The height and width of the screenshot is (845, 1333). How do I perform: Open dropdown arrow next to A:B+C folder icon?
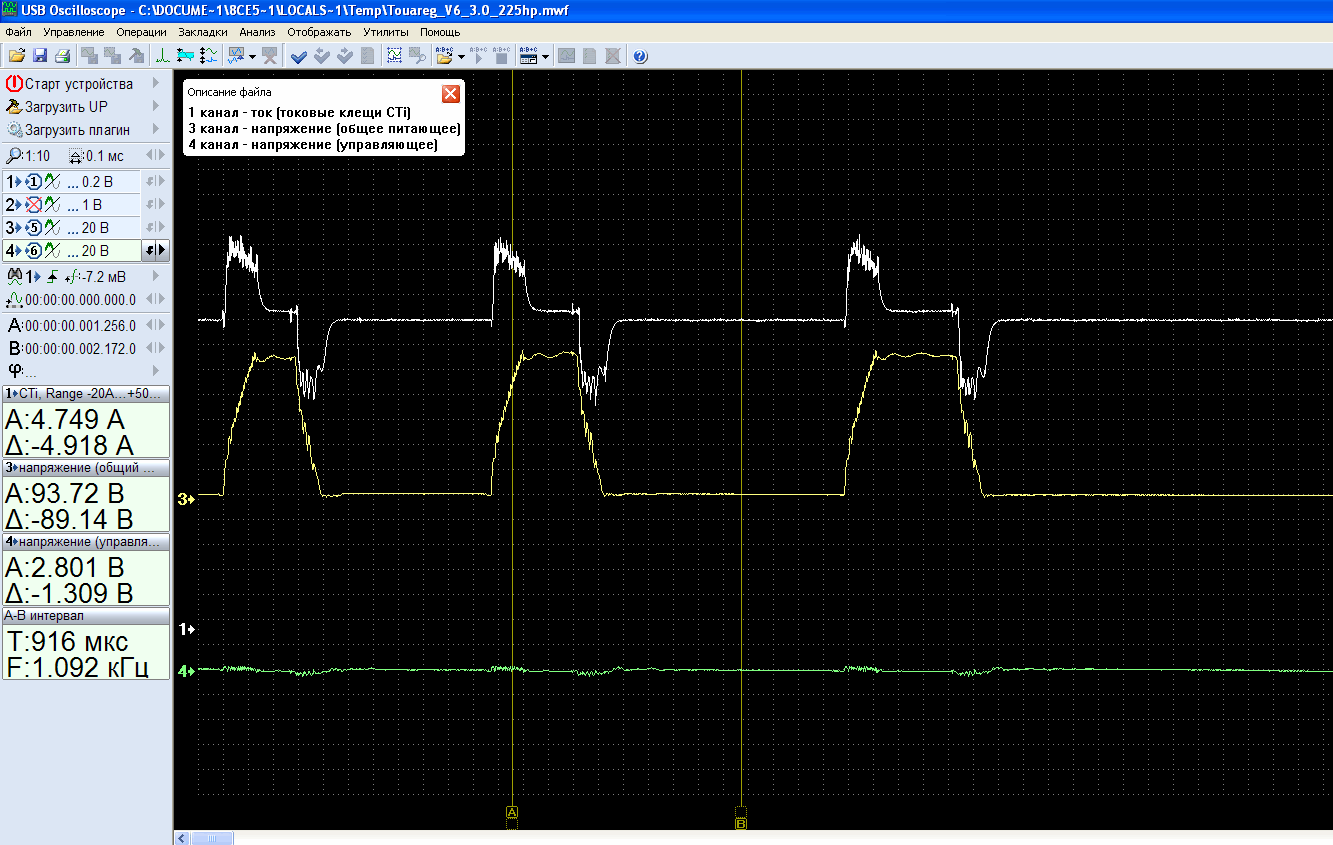[461, 57]
